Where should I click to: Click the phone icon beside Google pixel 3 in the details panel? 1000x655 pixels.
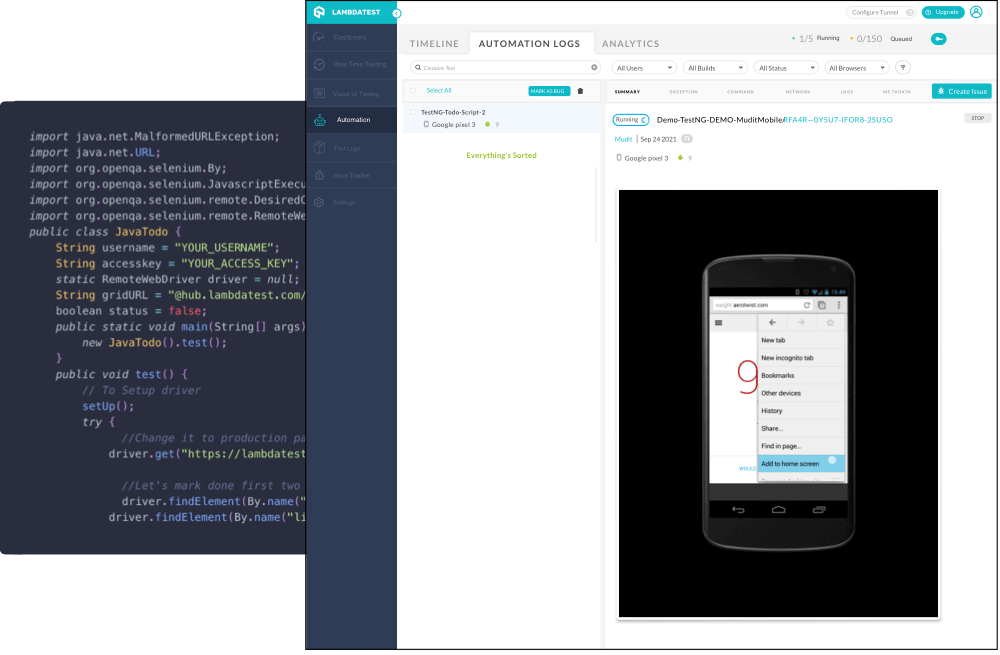click(619, 158)
